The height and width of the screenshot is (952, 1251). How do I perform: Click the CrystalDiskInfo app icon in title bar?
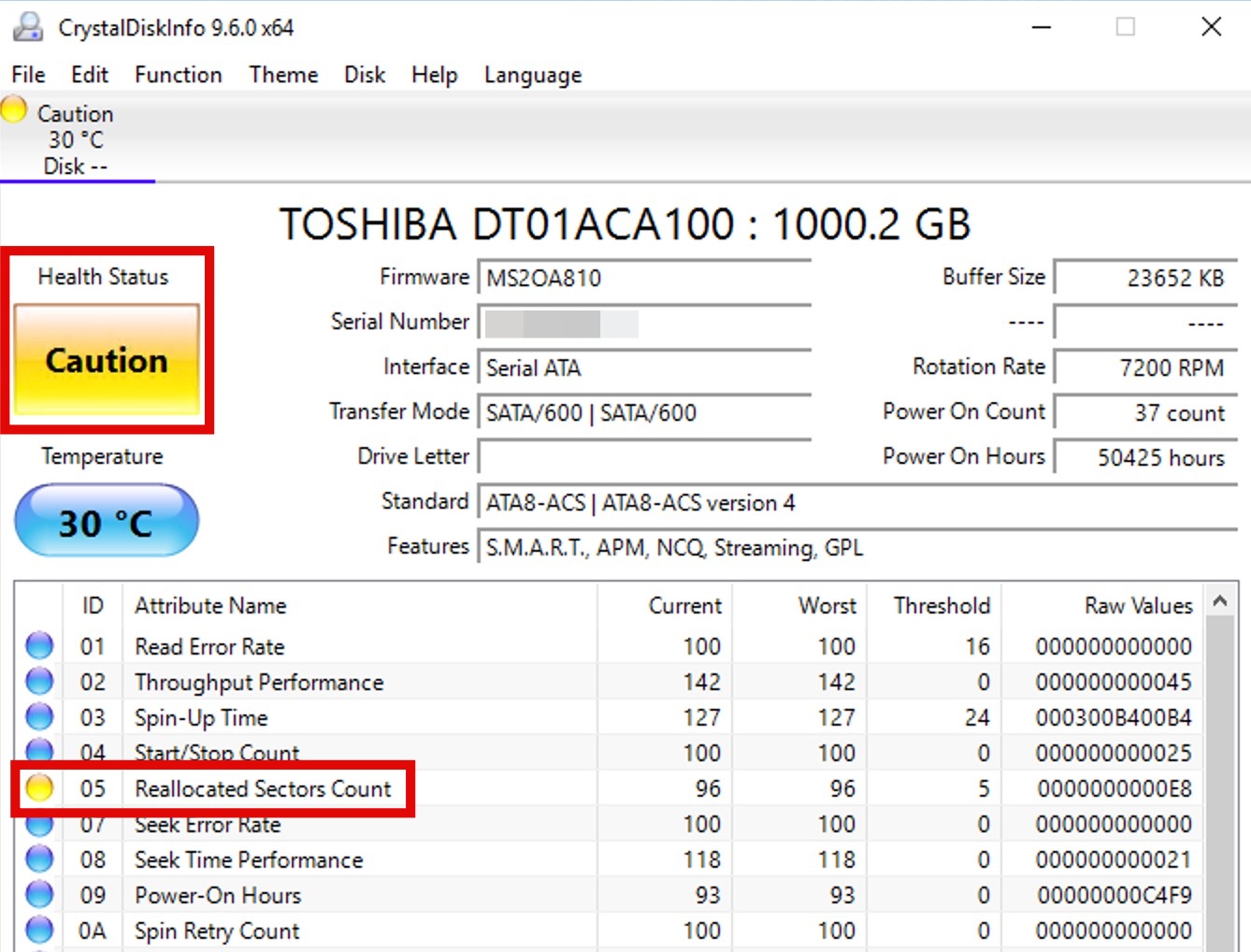click(28, 27)
